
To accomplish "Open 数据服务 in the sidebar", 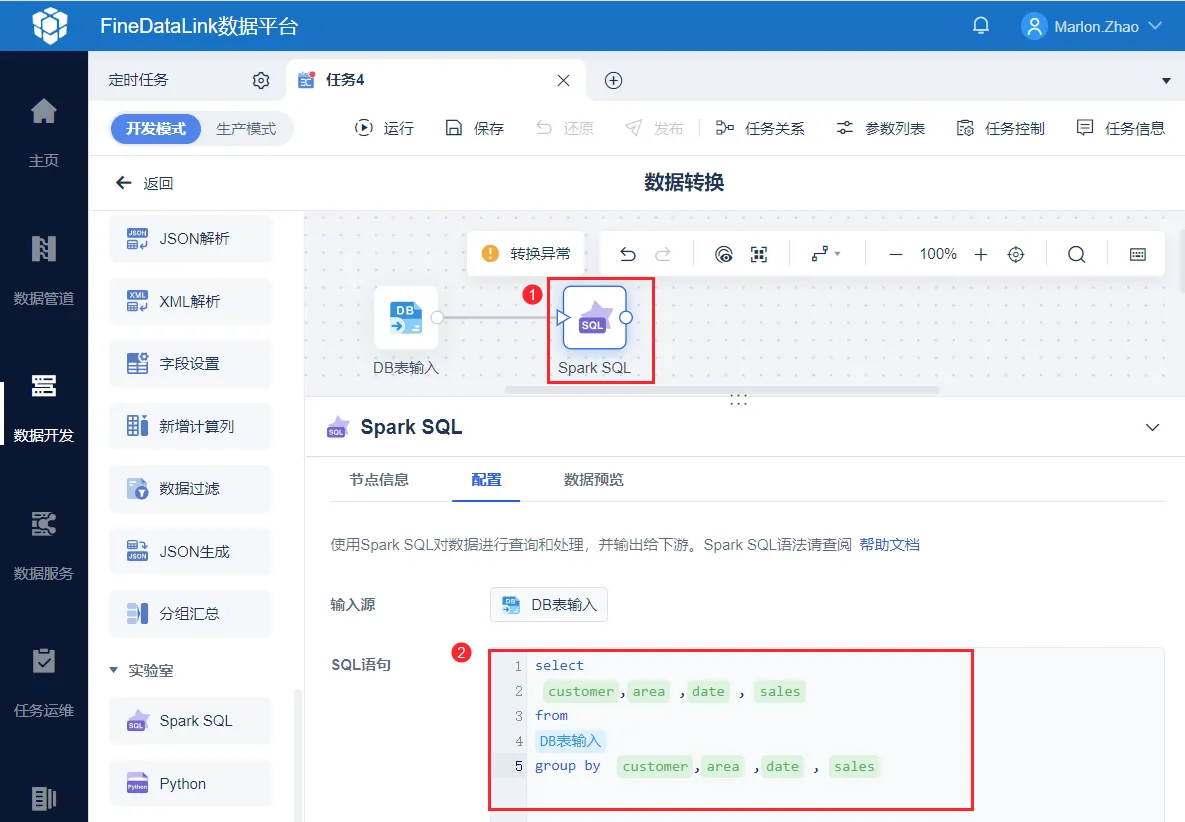I will [44, 545].
